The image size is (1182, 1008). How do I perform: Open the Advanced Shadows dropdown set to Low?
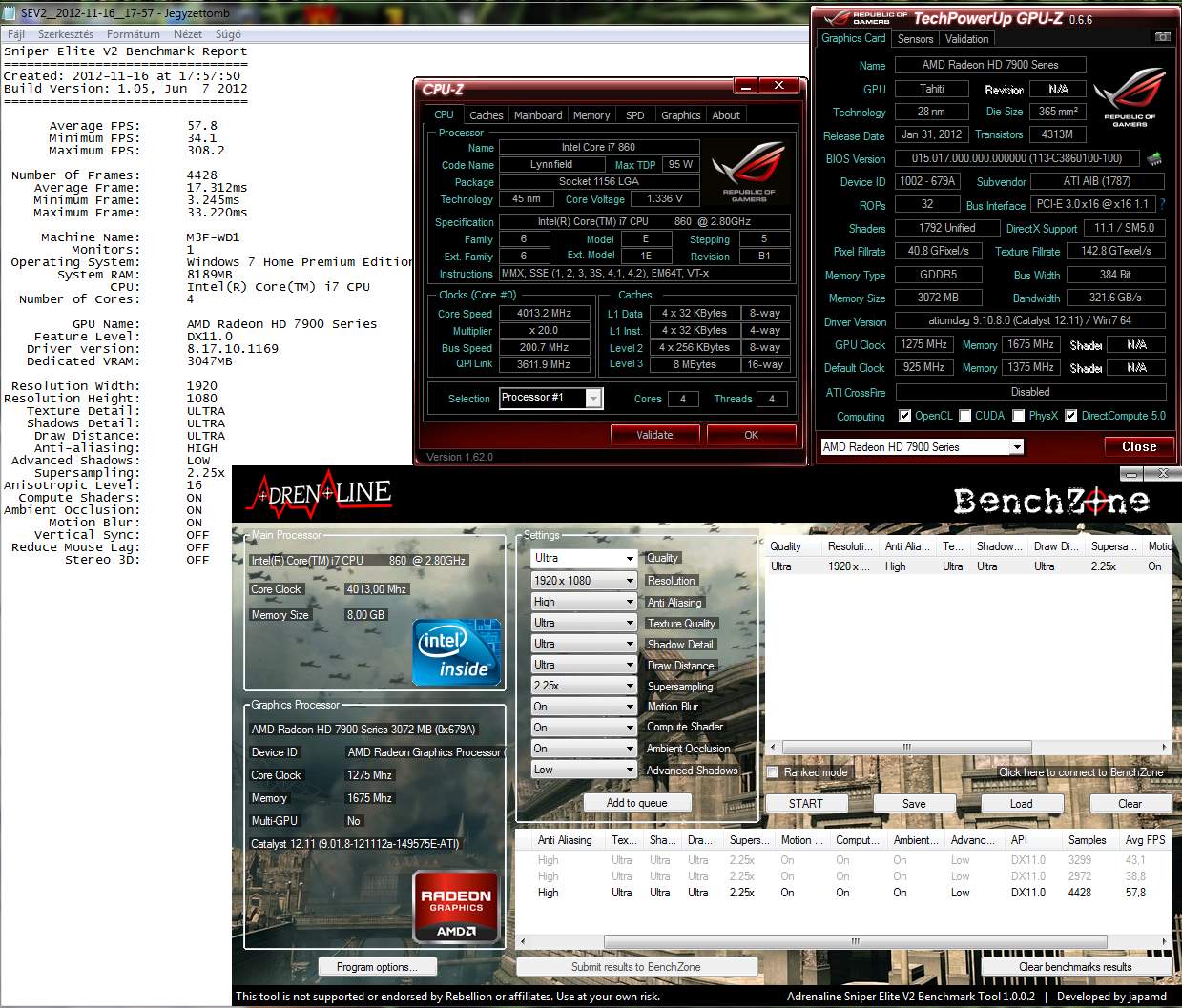pyautogui.click(x=584, y=770)
